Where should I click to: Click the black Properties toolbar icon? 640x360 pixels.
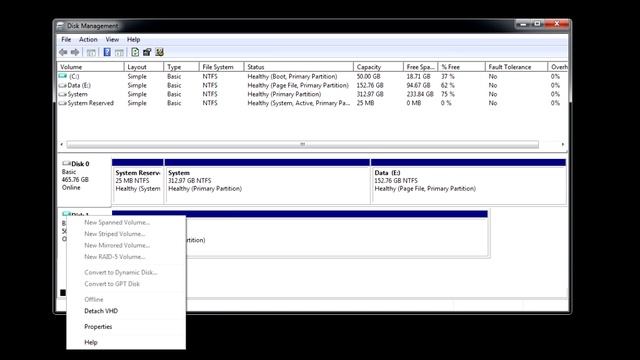[147, 52]
